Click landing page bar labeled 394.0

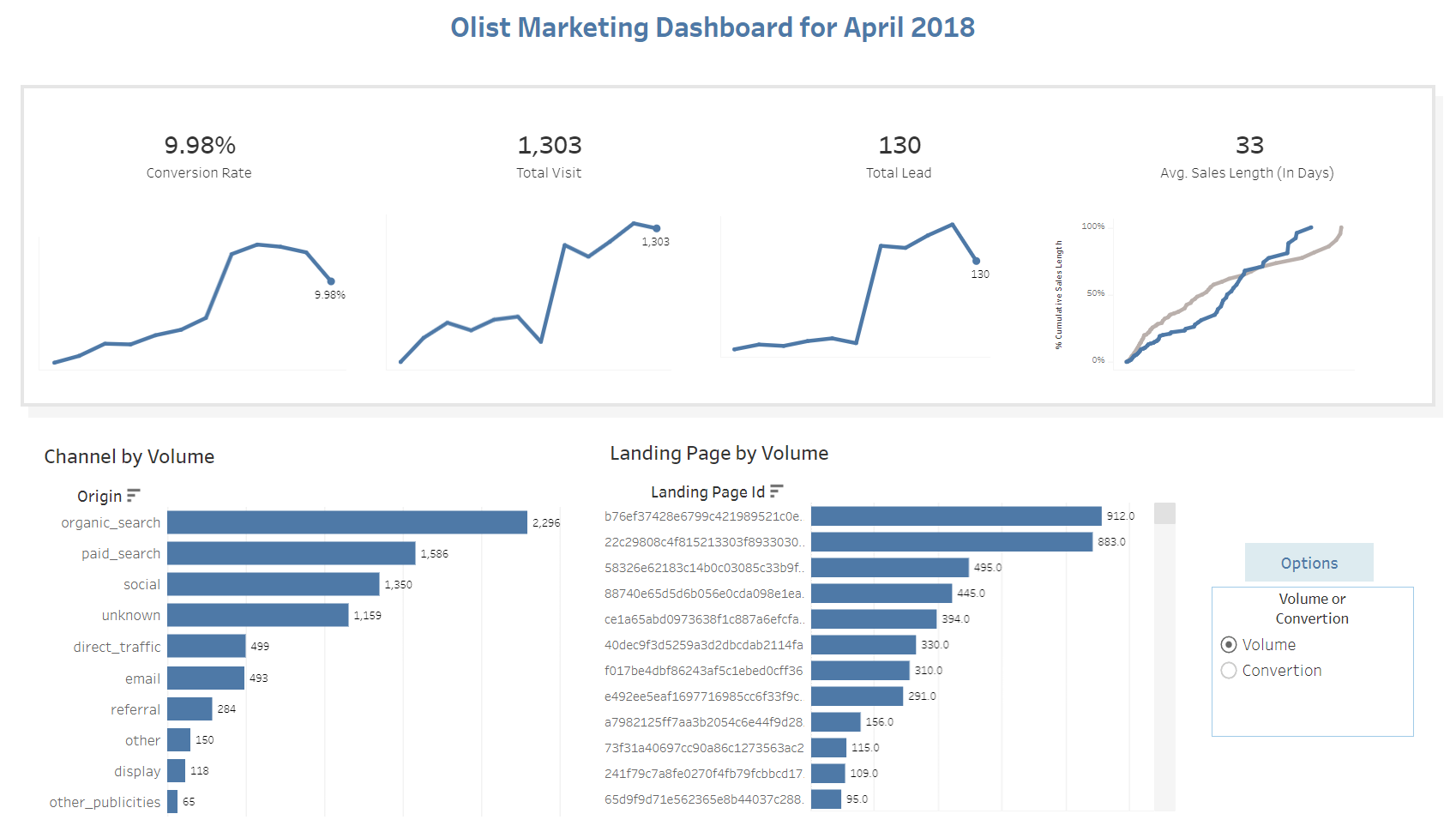pyautogui.click(x=874, y=618)
